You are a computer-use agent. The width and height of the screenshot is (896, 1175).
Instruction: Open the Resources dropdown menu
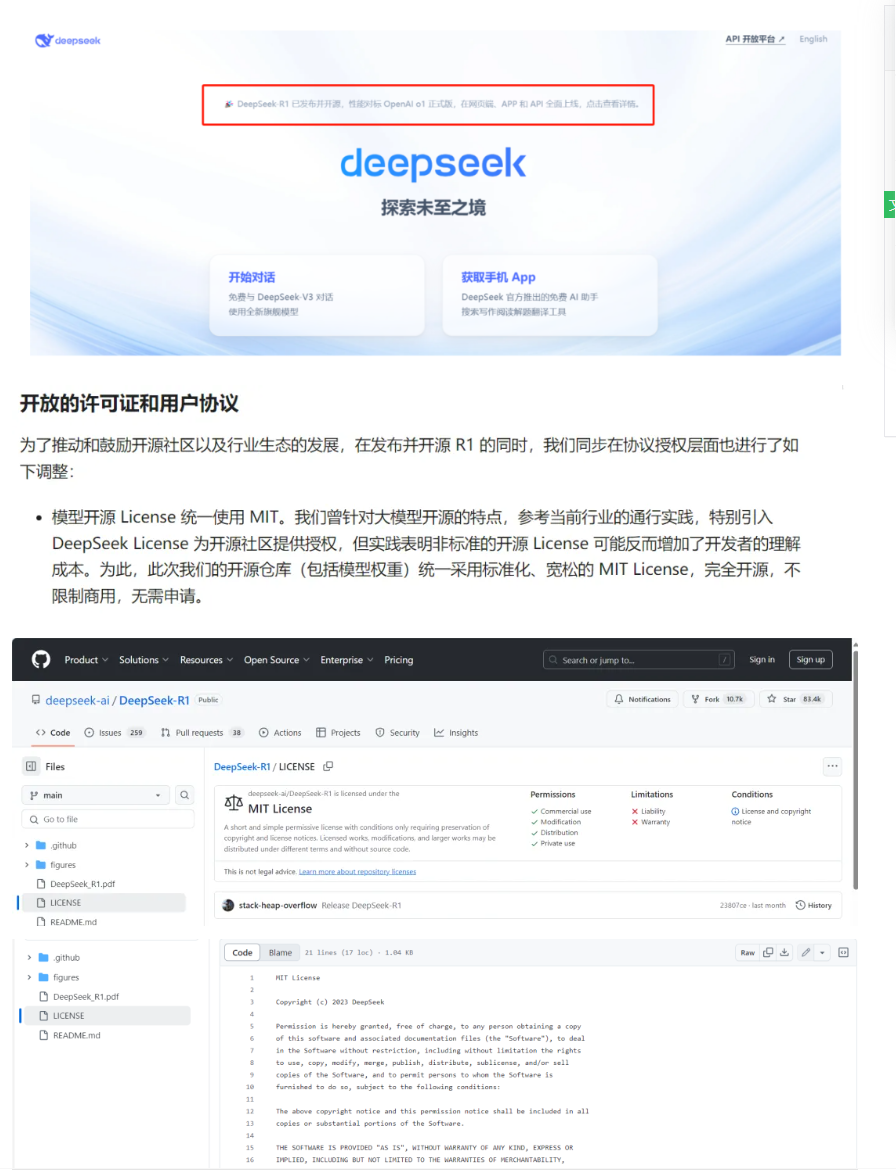coord(206,660)
